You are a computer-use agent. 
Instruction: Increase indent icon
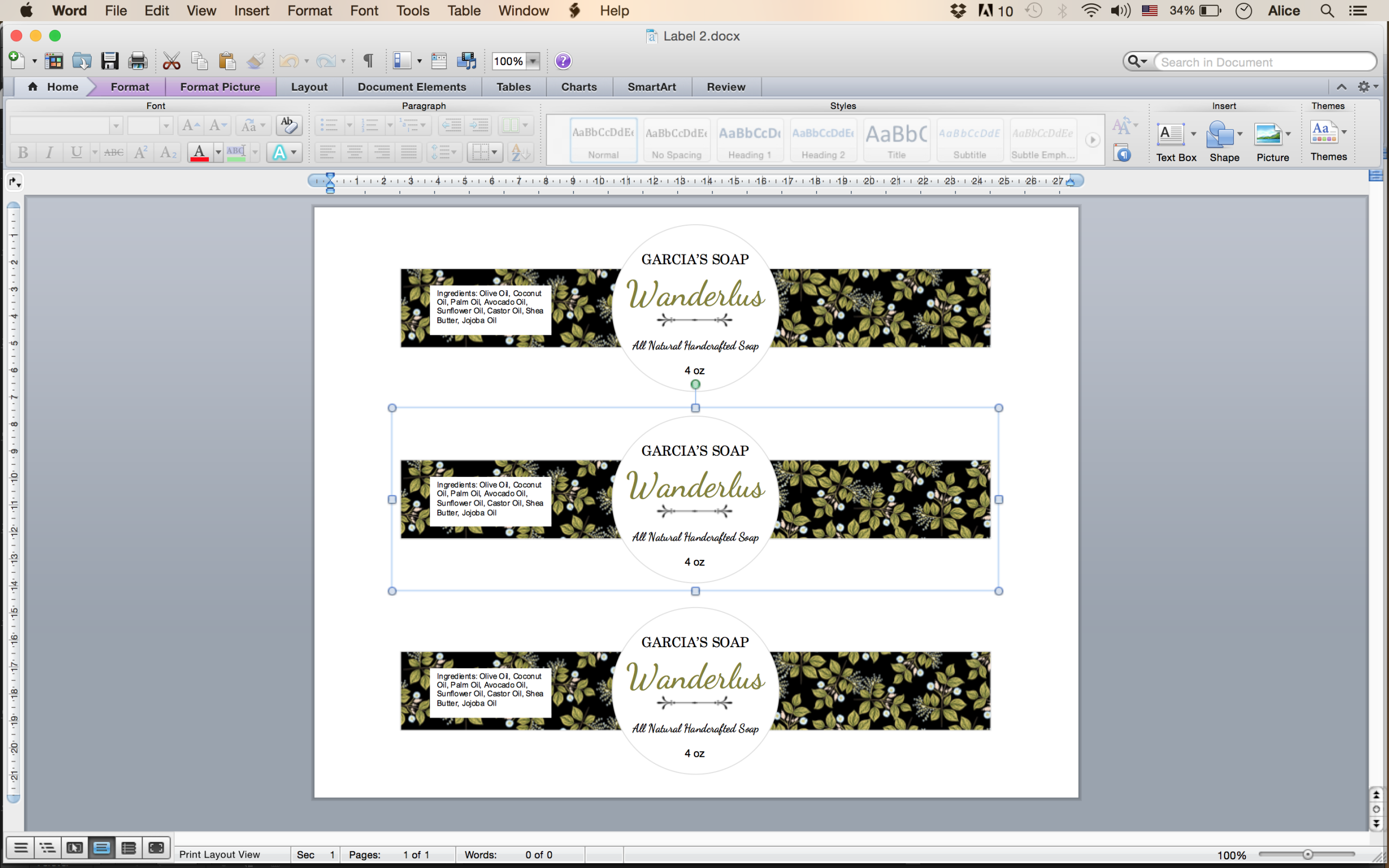coord(479,125)
